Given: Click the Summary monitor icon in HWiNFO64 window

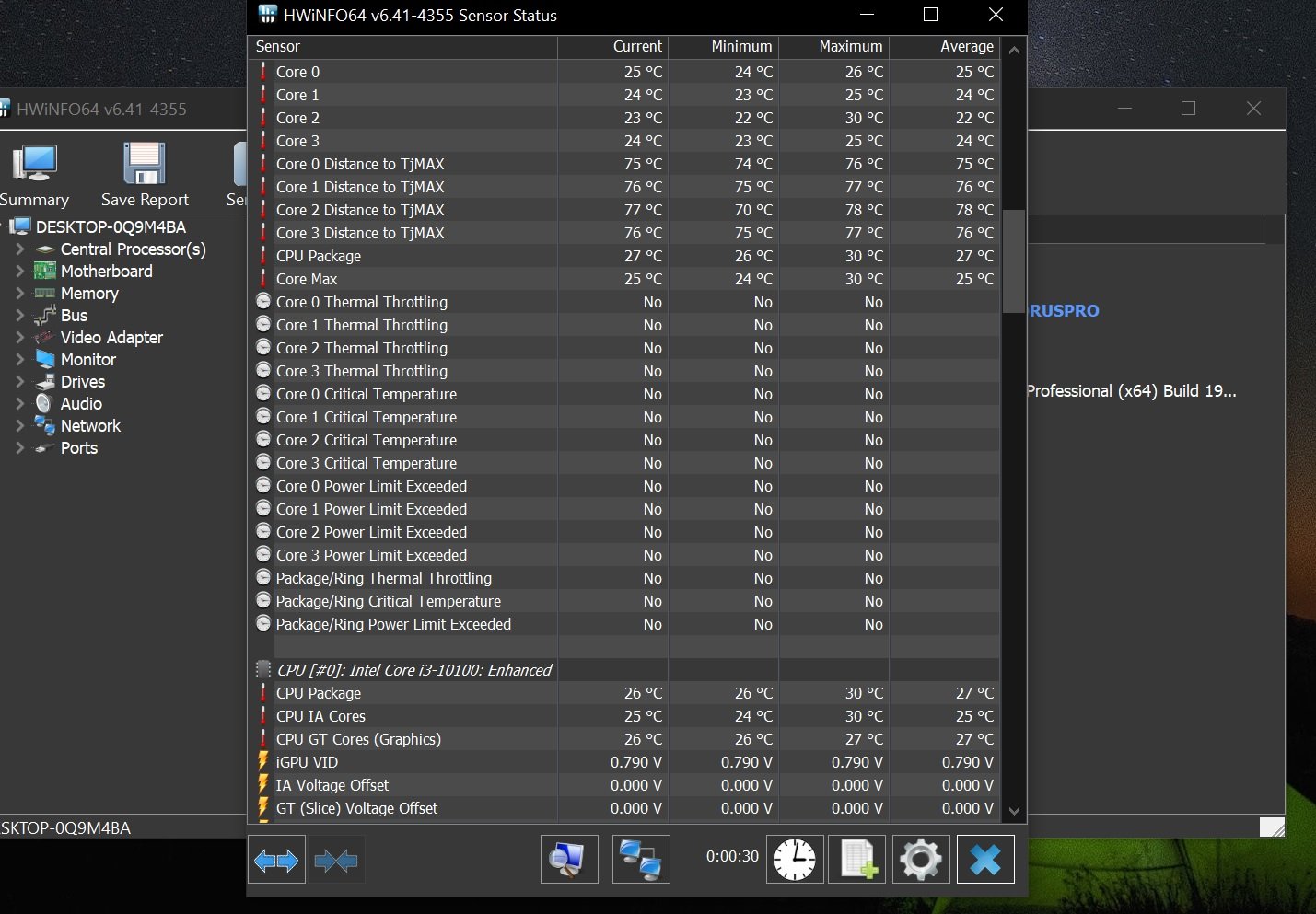Looking at the screenshot, I should [x=35, y=164].
